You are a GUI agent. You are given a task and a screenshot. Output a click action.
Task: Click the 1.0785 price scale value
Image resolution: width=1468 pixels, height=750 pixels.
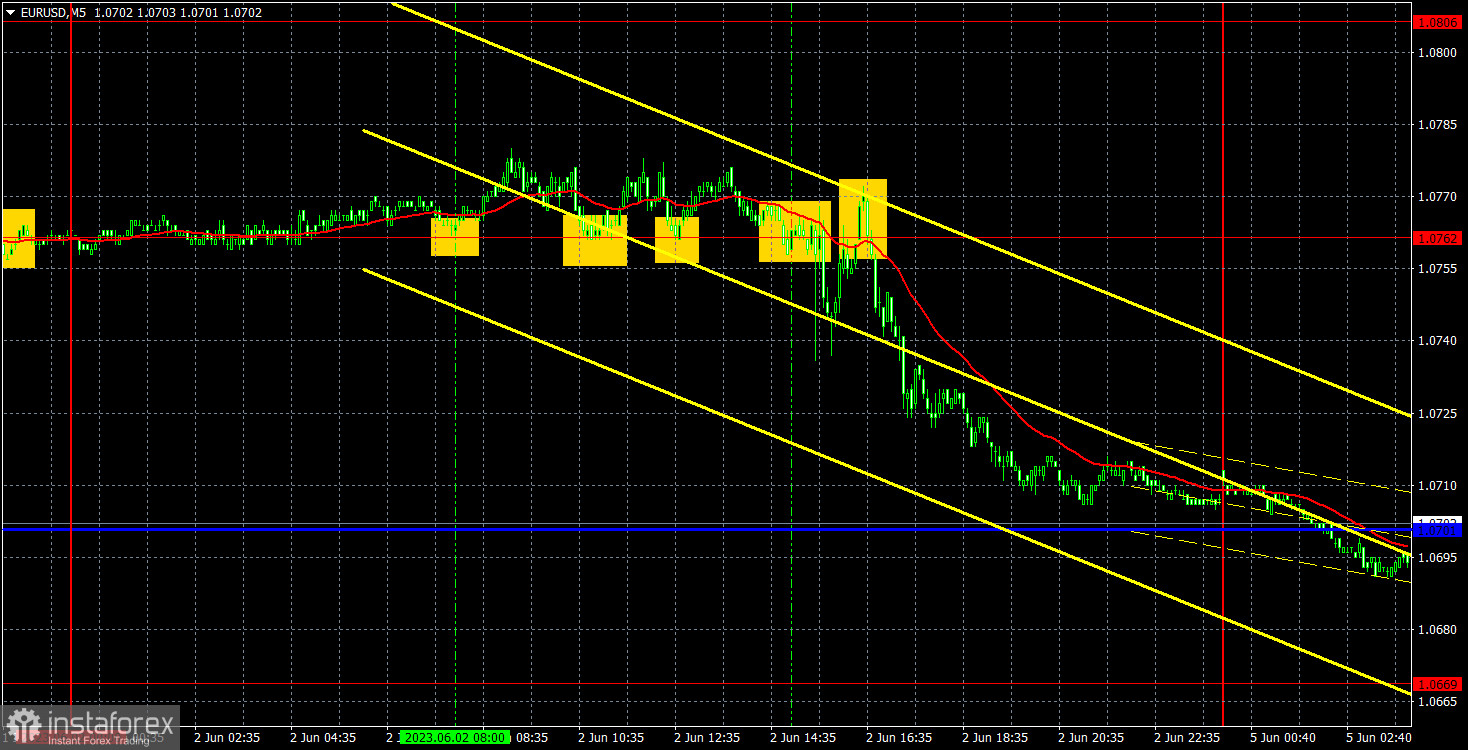pos(1436,125)
